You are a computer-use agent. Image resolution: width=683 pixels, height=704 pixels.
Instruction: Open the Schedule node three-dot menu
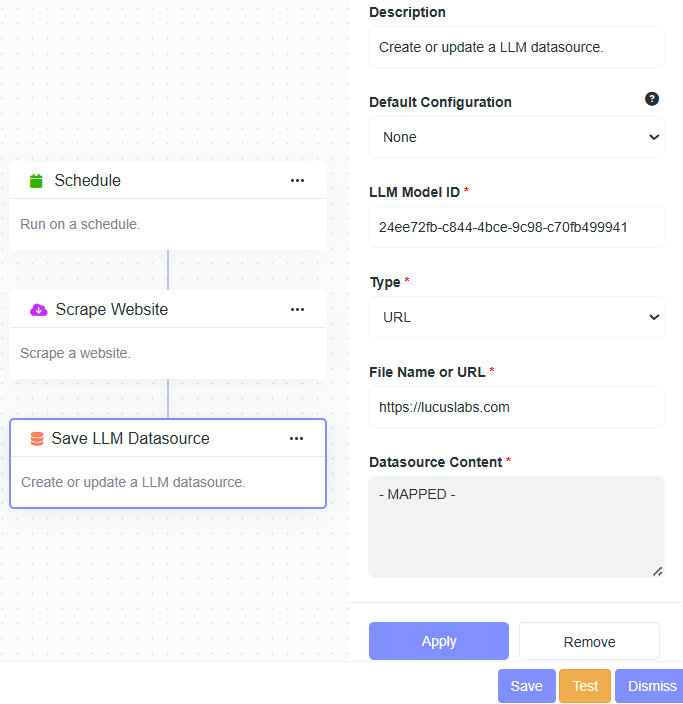coord(297,181)
